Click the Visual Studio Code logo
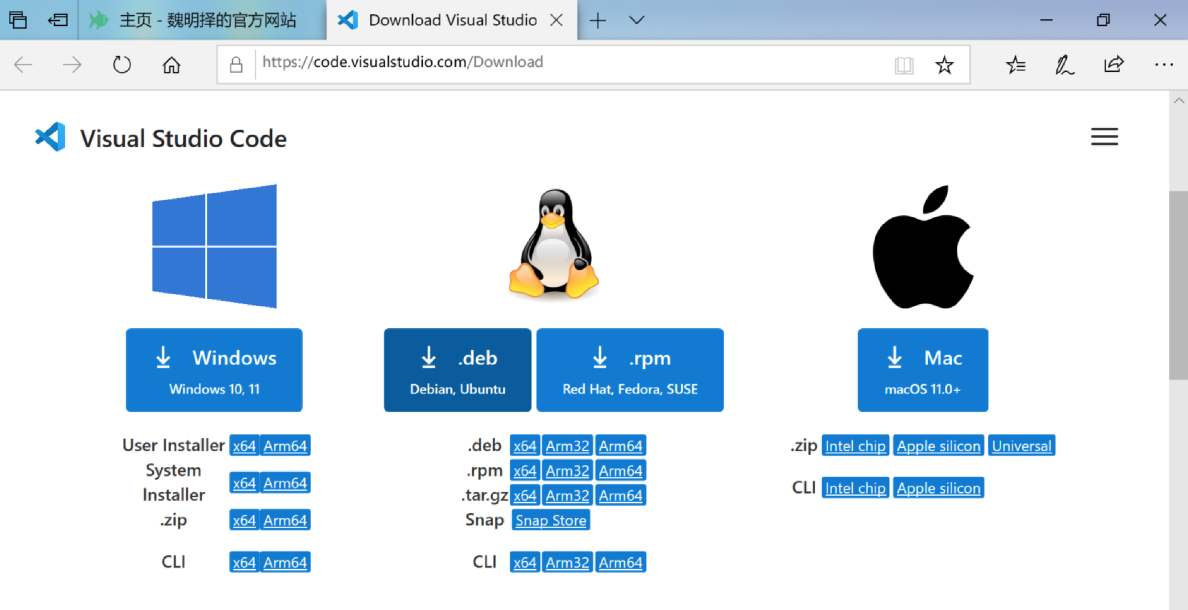This screenshot has height=610, width=1188. (x=47, y=137)
